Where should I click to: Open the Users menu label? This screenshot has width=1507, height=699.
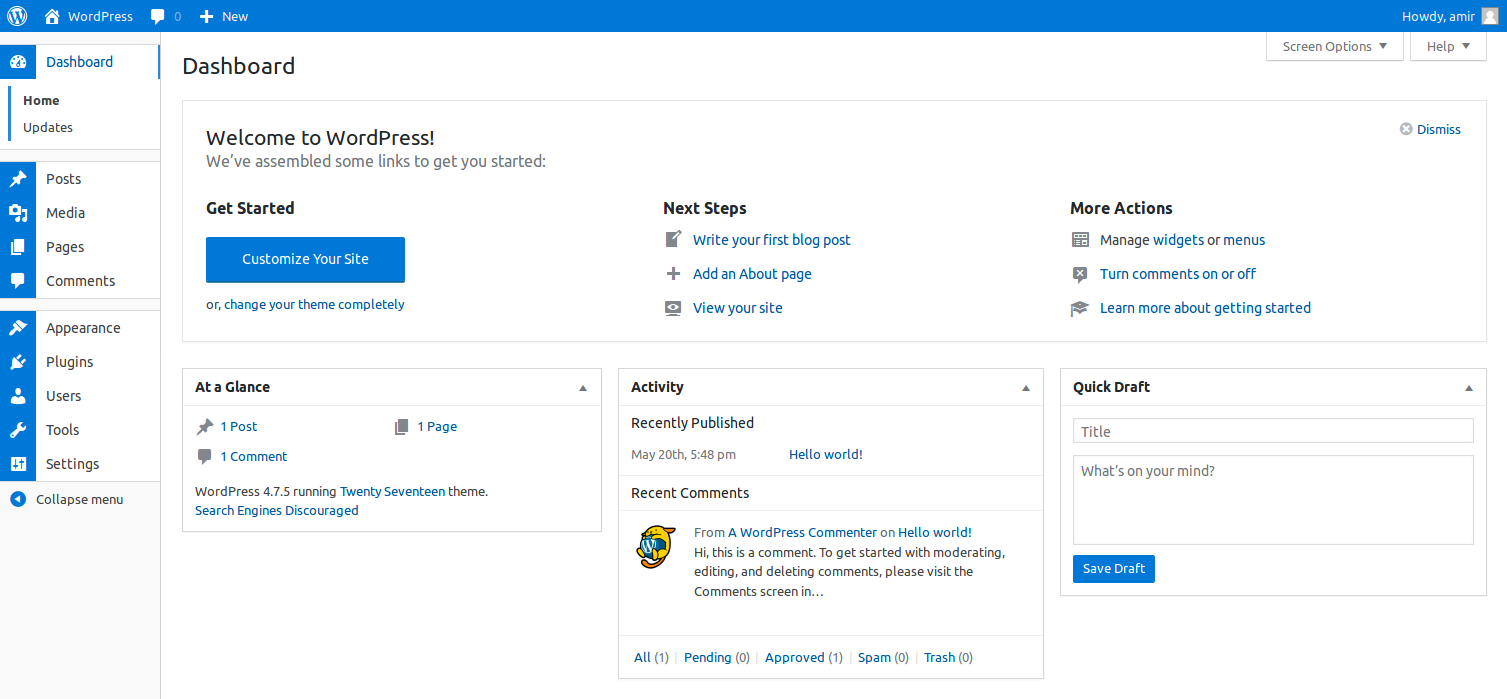pyautogui.click(x=64, y=396)
